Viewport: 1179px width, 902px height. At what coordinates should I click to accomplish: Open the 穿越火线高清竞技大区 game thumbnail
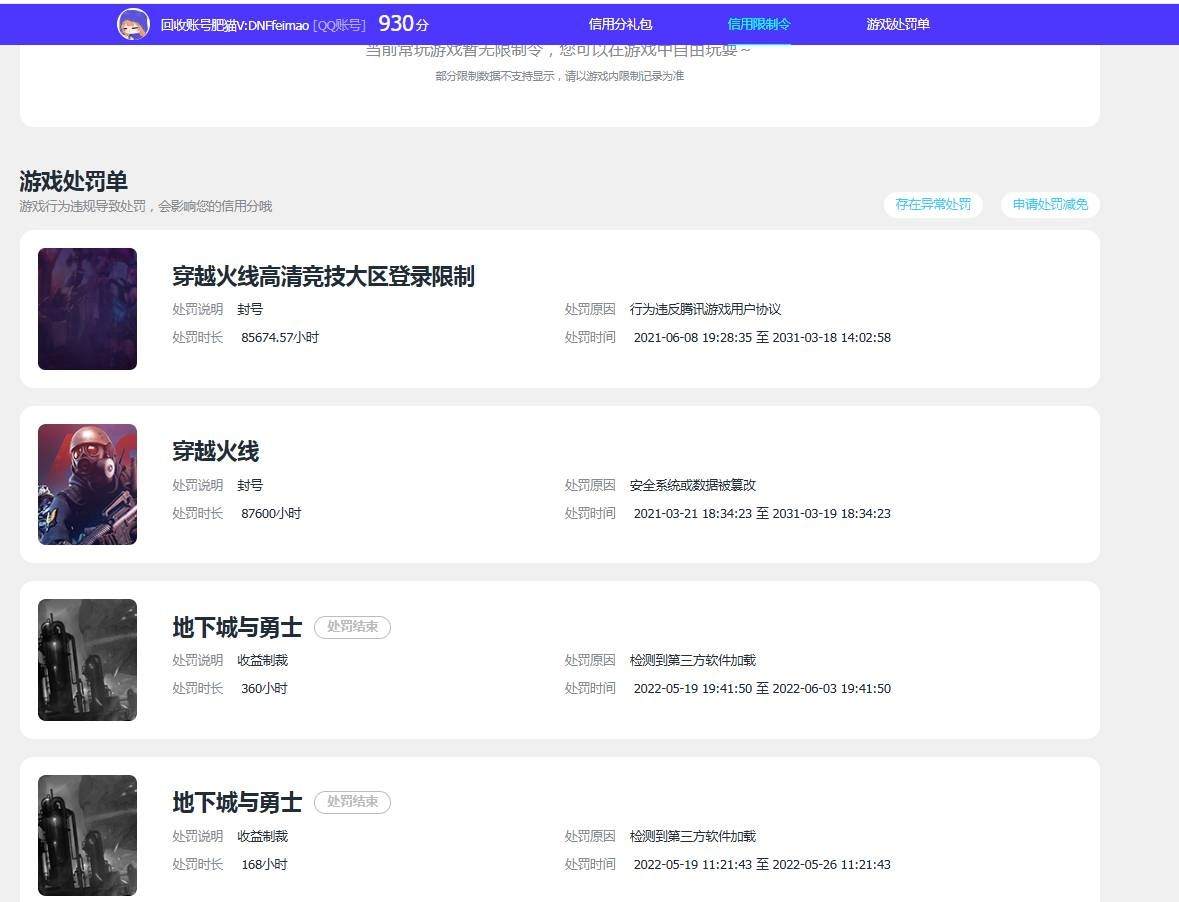point(87,309)
